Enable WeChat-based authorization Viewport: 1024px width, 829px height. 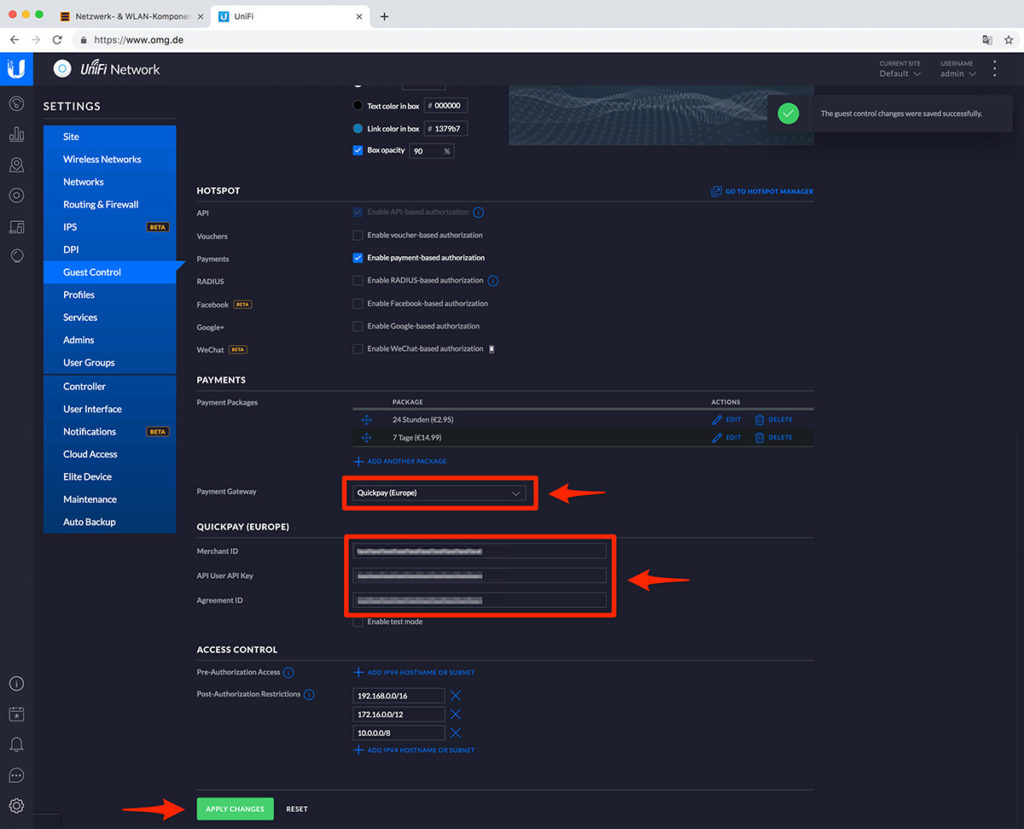coord(358,349)
